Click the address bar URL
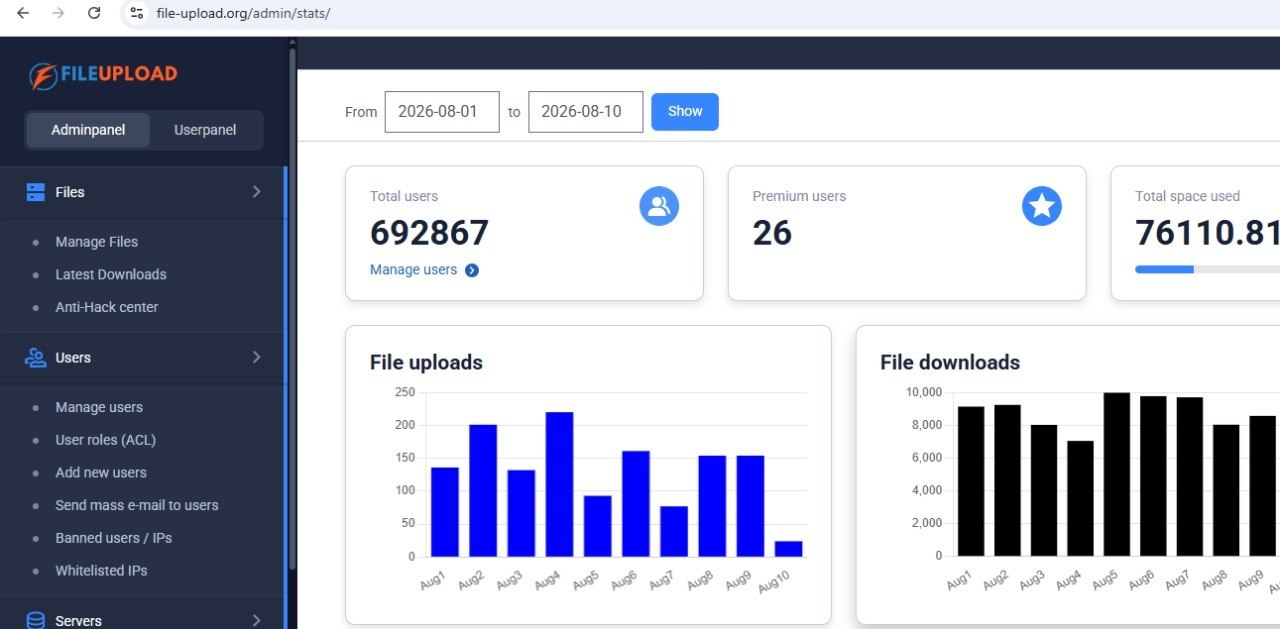This screenshot has height=629, width=1280. [x=243, y=13]
